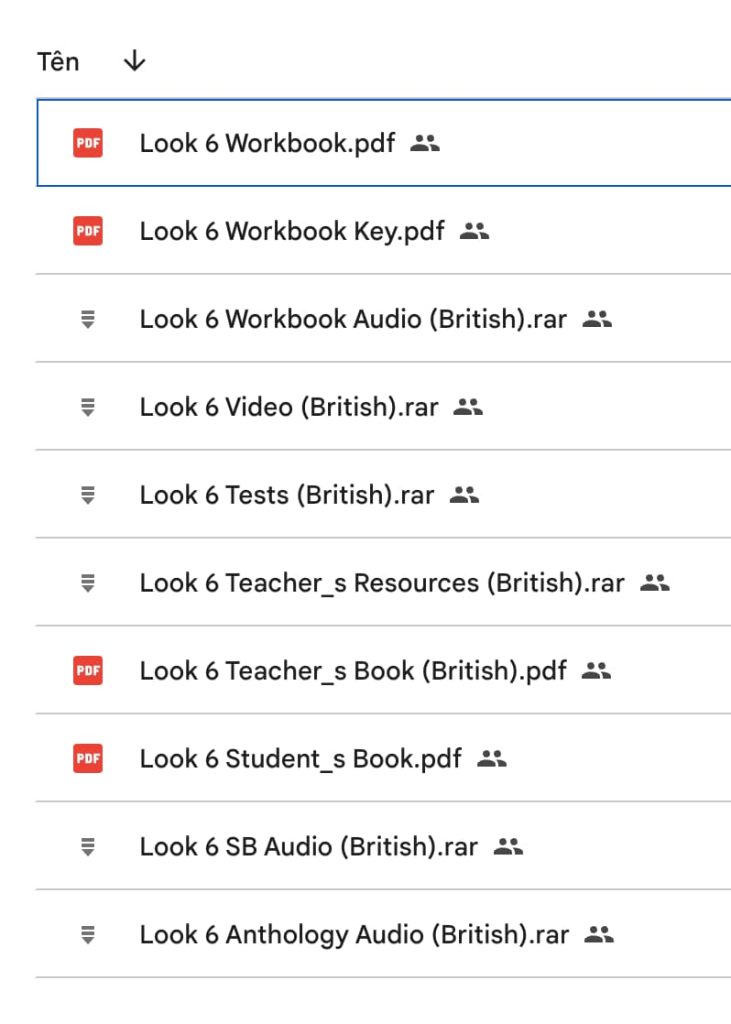Click the PDF icon for Look 6 Workbook.pdf
The width and height of the screenshot is (731, 1024).
(x=89, y=141)
